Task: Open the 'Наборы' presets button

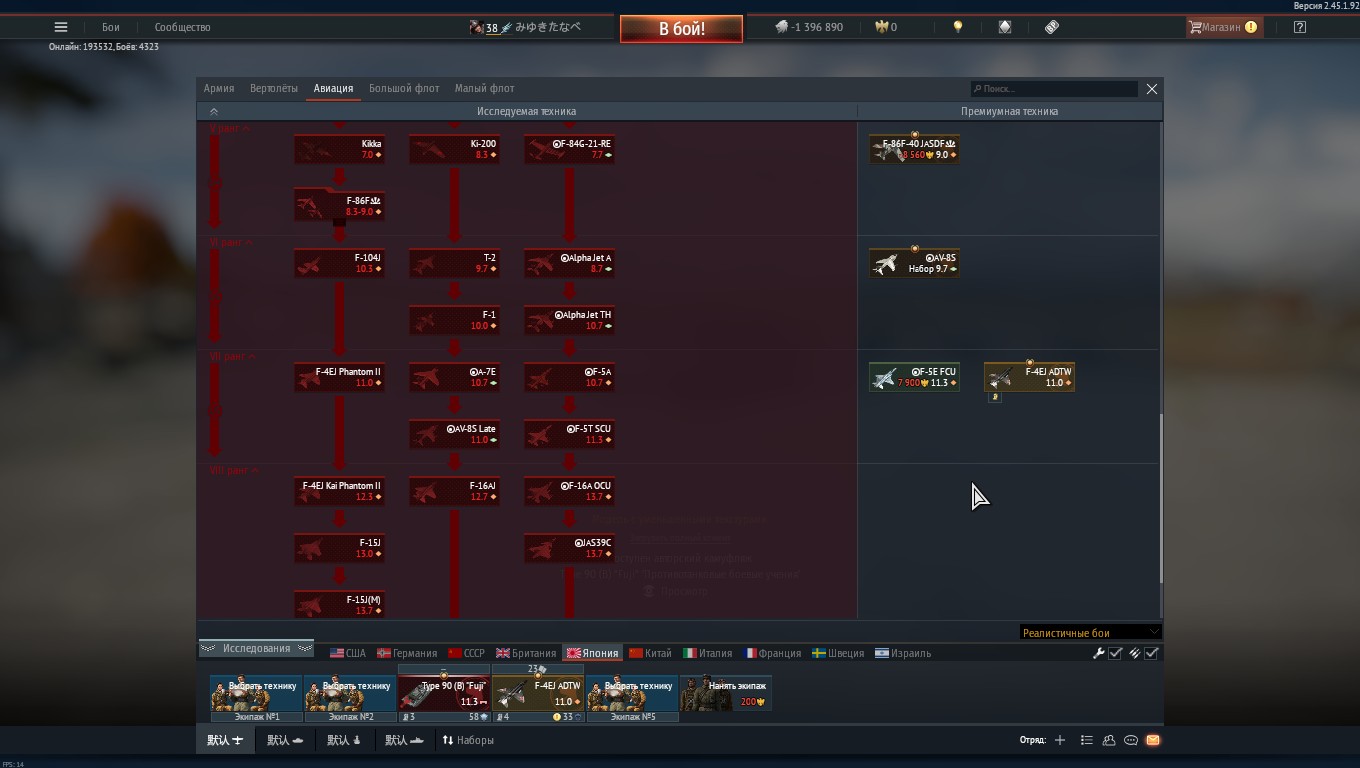Action: (x=468, y=740)
